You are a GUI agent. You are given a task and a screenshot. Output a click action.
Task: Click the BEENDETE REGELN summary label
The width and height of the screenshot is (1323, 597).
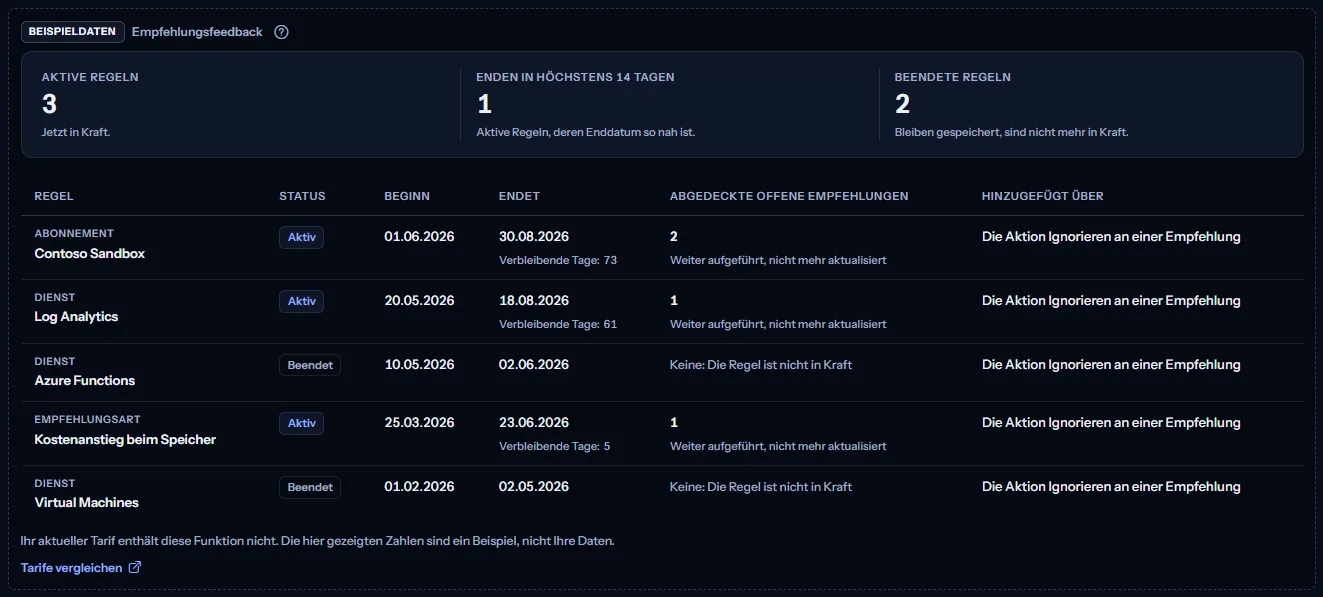click(x=952, y=77)
